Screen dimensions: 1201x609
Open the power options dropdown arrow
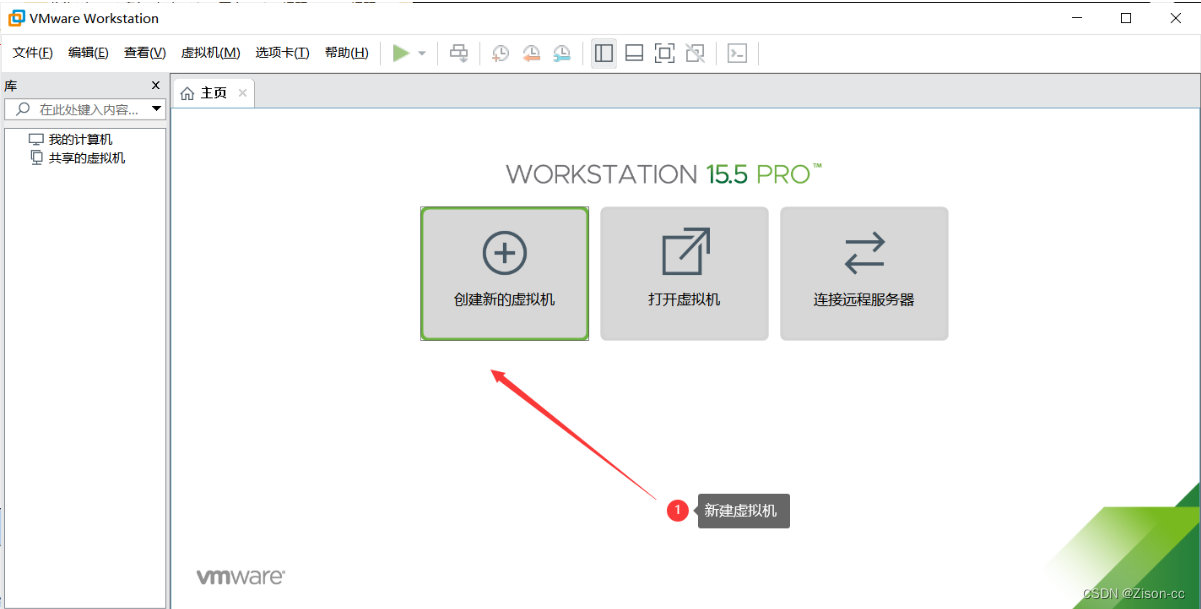click(422, 54)
